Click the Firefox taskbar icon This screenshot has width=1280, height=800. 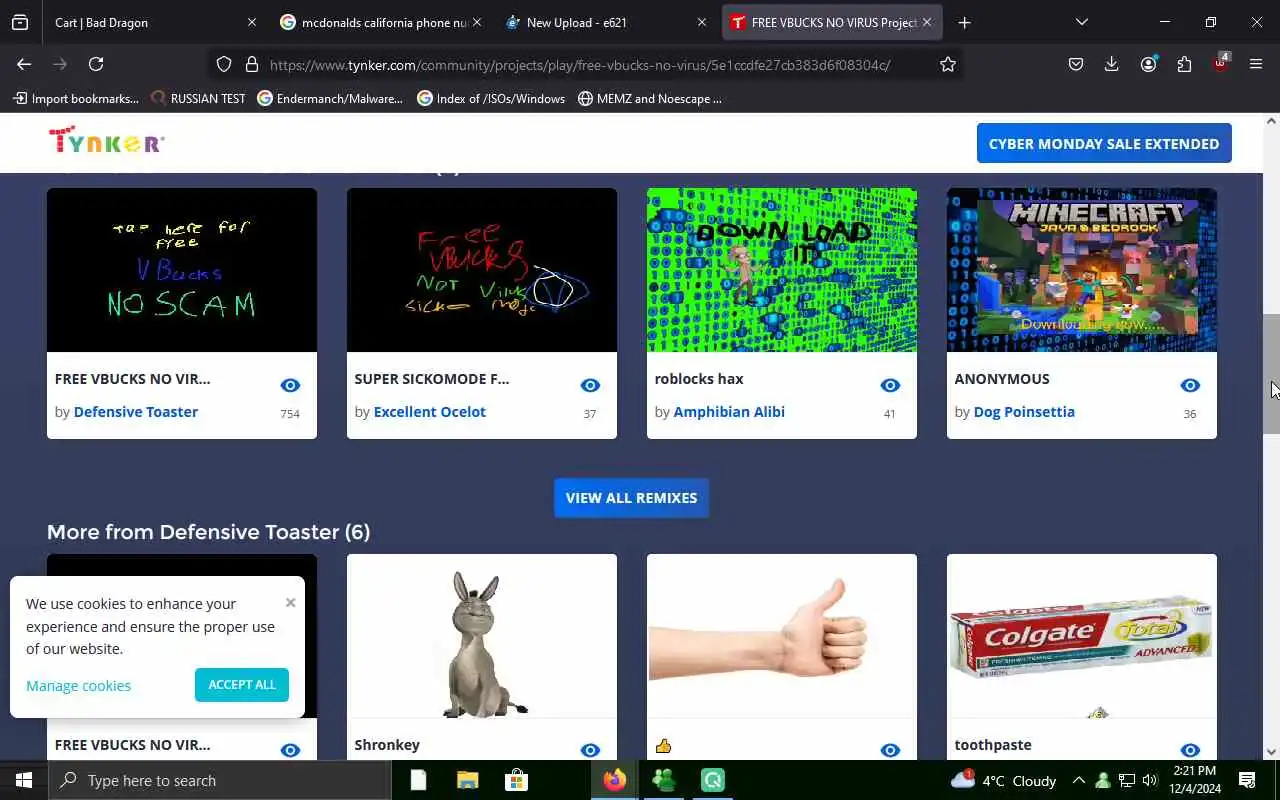pyautogui.click(x=615, y=780)
